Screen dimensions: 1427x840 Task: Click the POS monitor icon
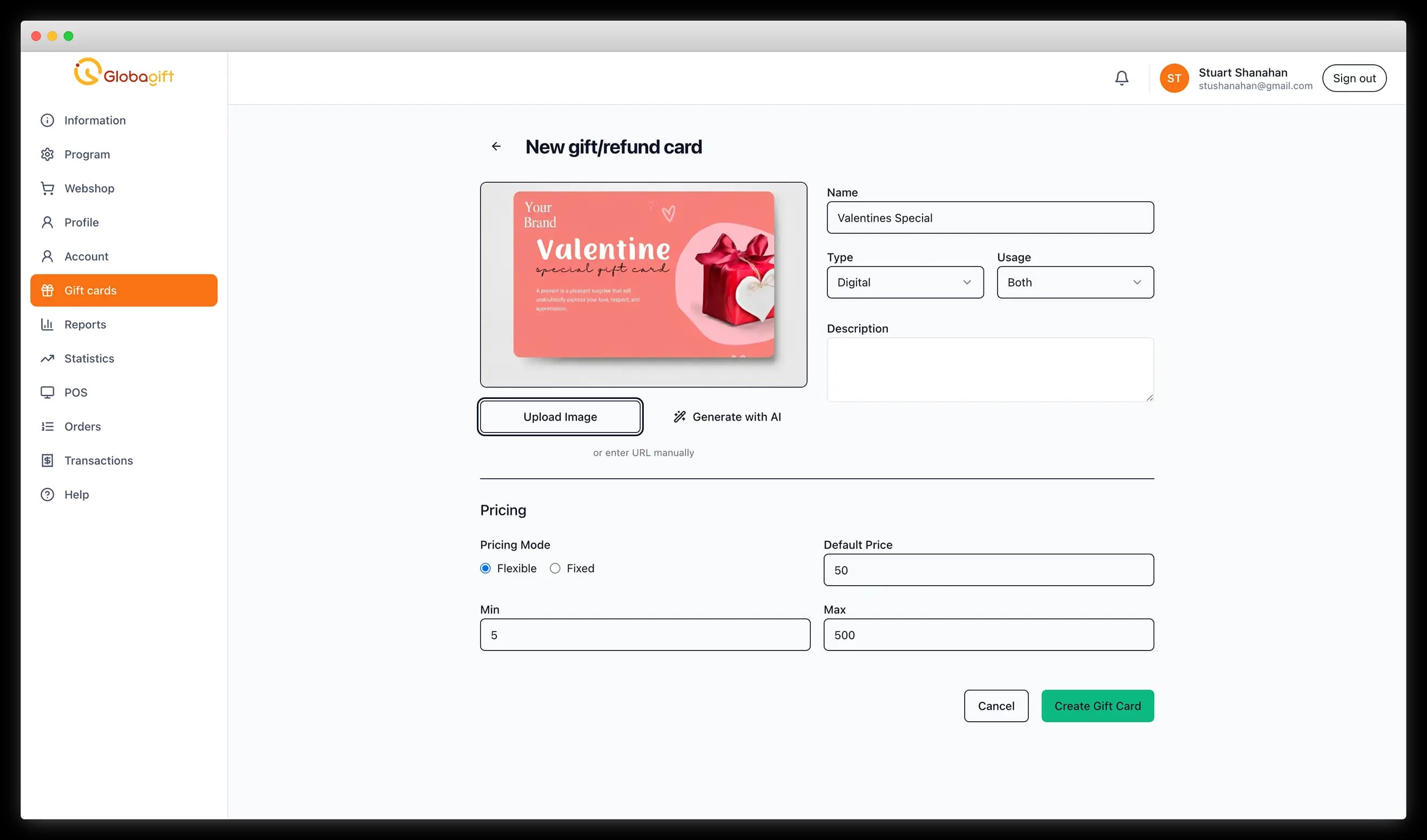(x=48, y=392)
